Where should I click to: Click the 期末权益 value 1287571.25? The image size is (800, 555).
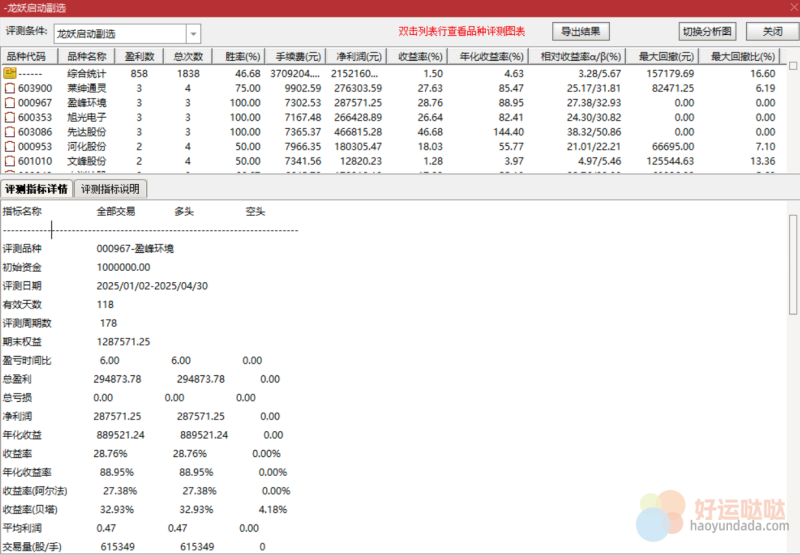(123, 342)
